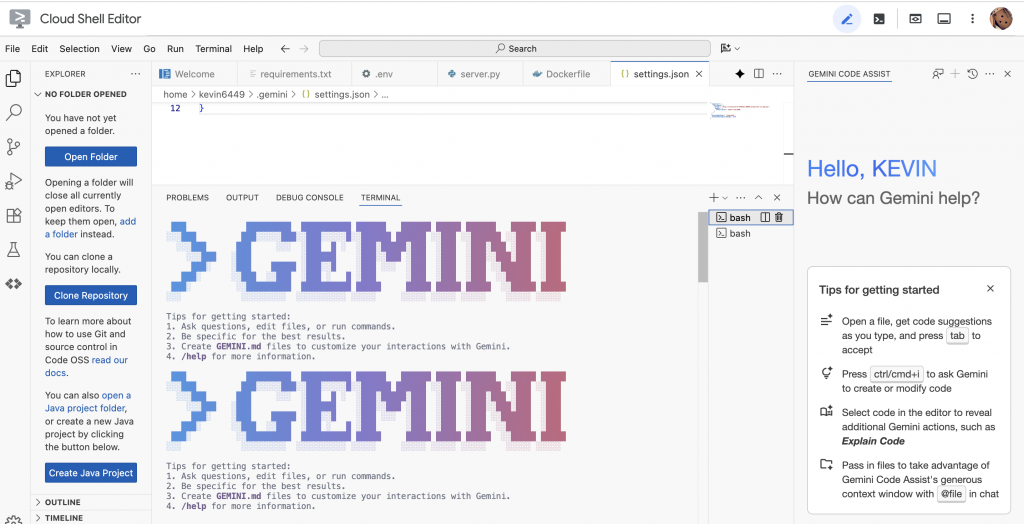Click the Open Editor pencil button
Image resolution: width=1024 pixels, height=524 pixels.
(x=847, y=19)
